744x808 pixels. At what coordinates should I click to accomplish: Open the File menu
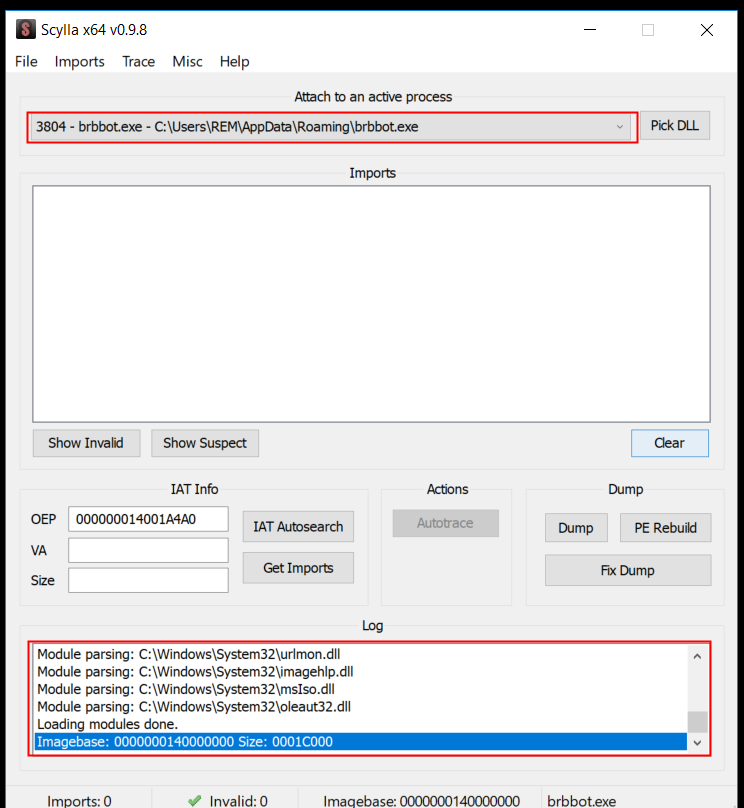[26, 61]
